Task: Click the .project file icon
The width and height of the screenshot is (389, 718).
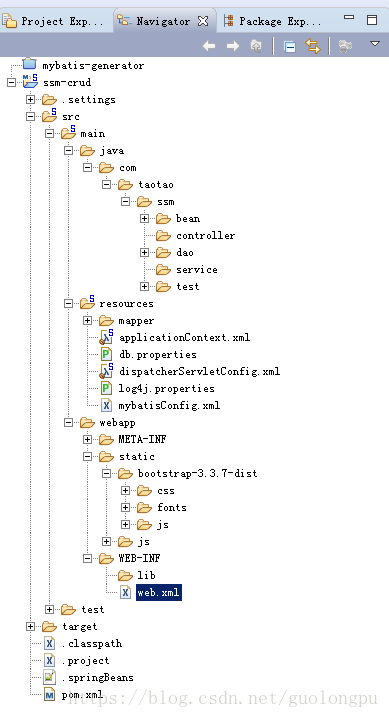Action: (49, 660)
